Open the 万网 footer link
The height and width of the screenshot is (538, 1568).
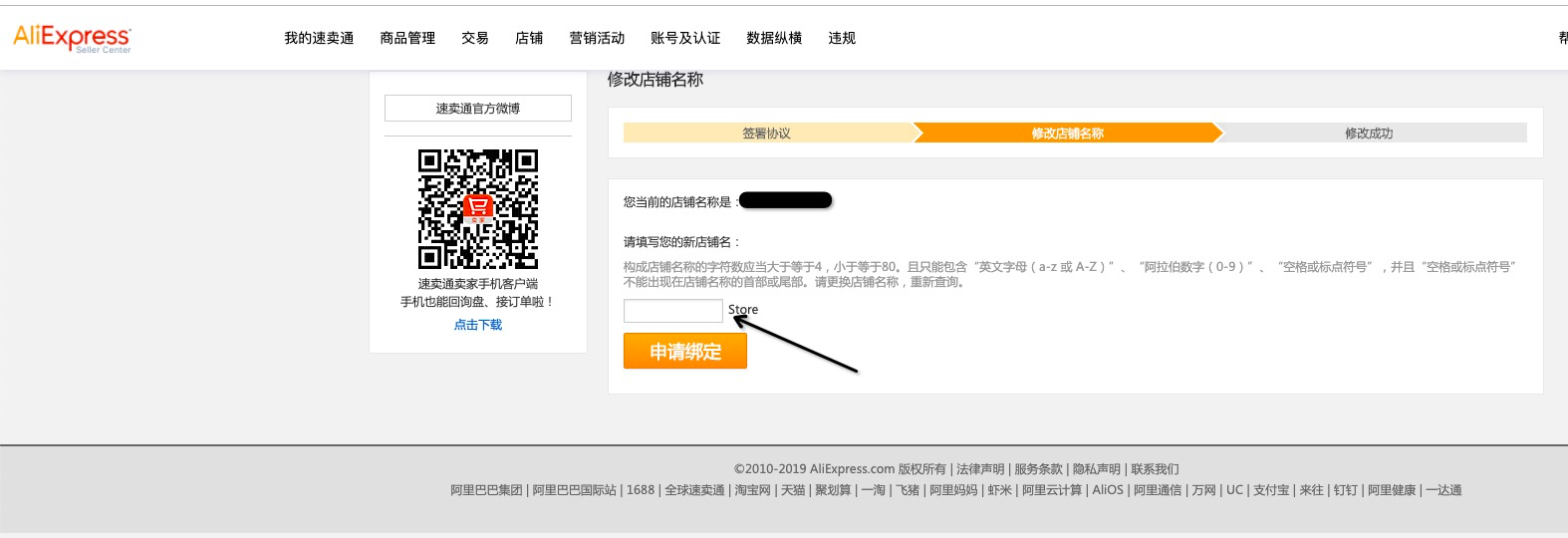point(1203,490)
